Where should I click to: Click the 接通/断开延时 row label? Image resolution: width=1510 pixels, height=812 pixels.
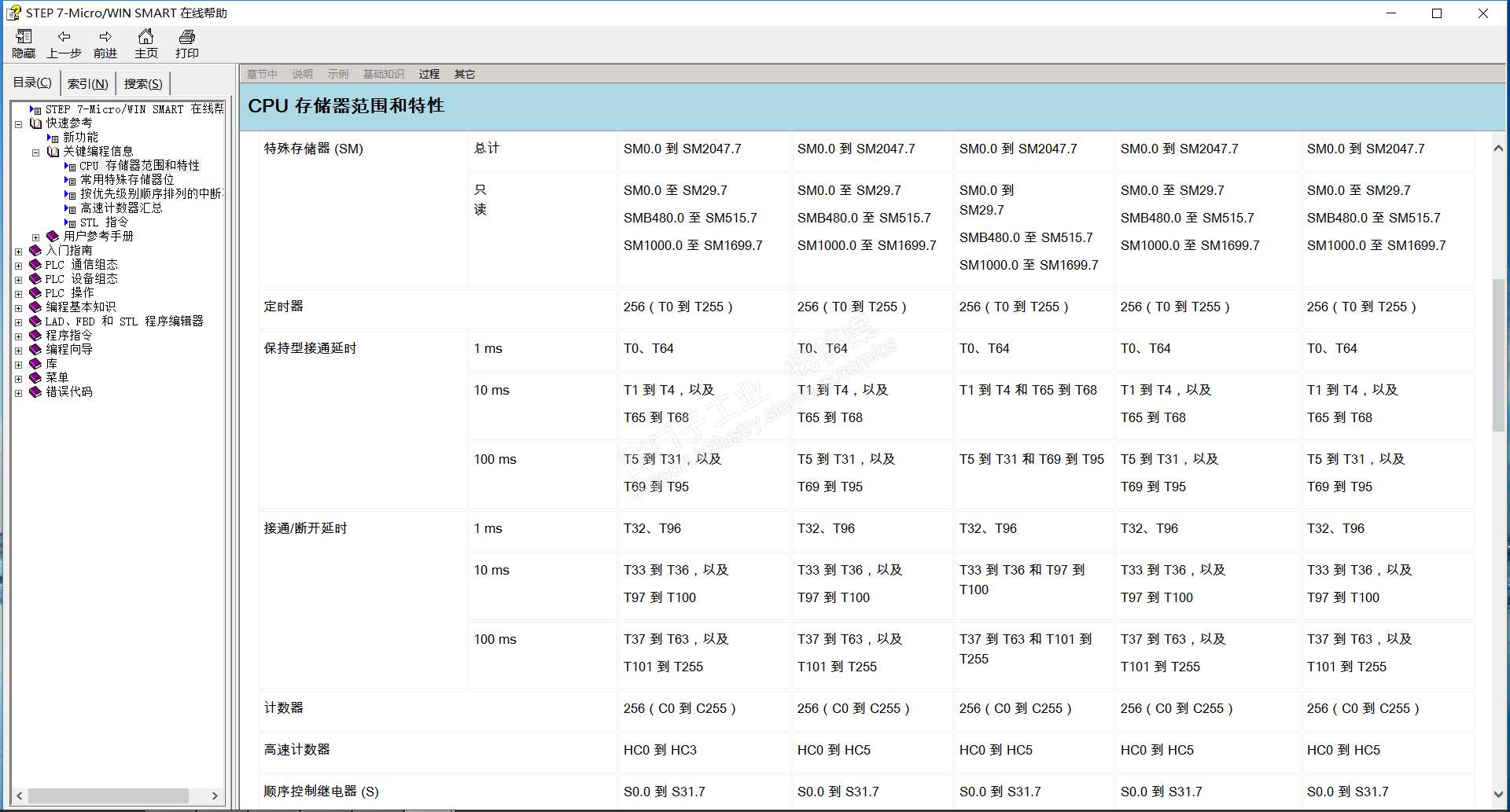click(x=305, y=528)
